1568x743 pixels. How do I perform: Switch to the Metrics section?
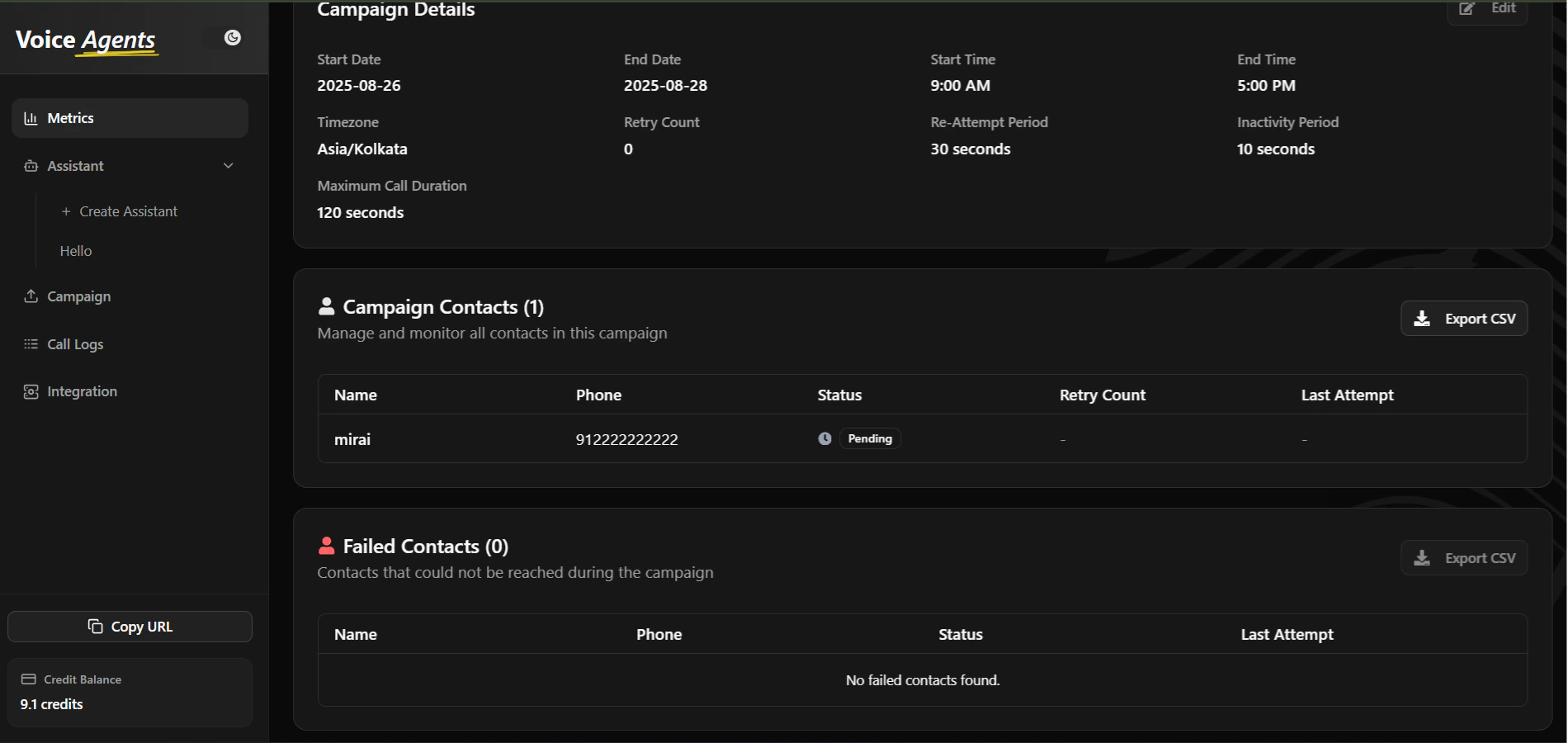point(70,118)
